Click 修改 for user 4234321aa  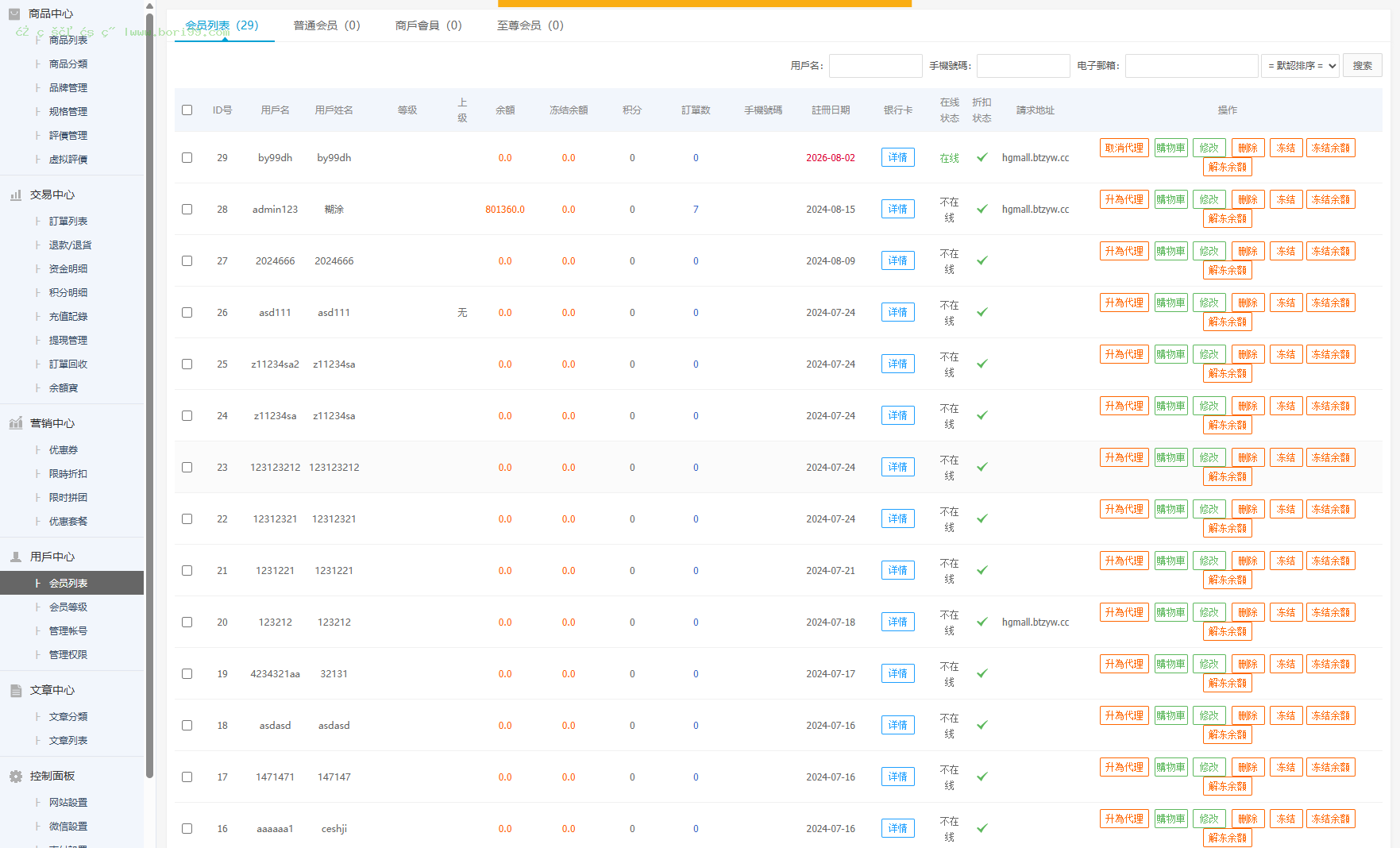[1209, 664]
